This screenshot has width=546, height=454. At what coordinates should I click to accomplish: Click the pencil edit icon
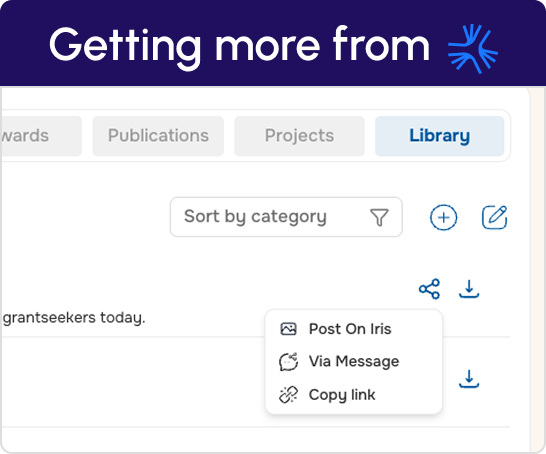click(x=494, y=217)
